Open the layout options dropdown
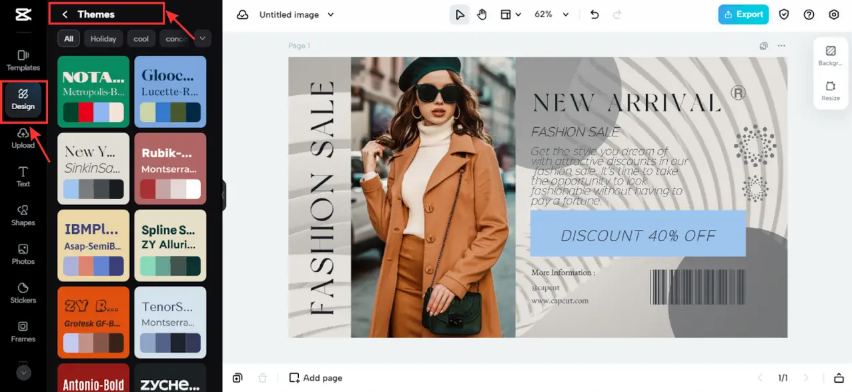Viewport: 852px width, 392px height. tap(510, 15)
